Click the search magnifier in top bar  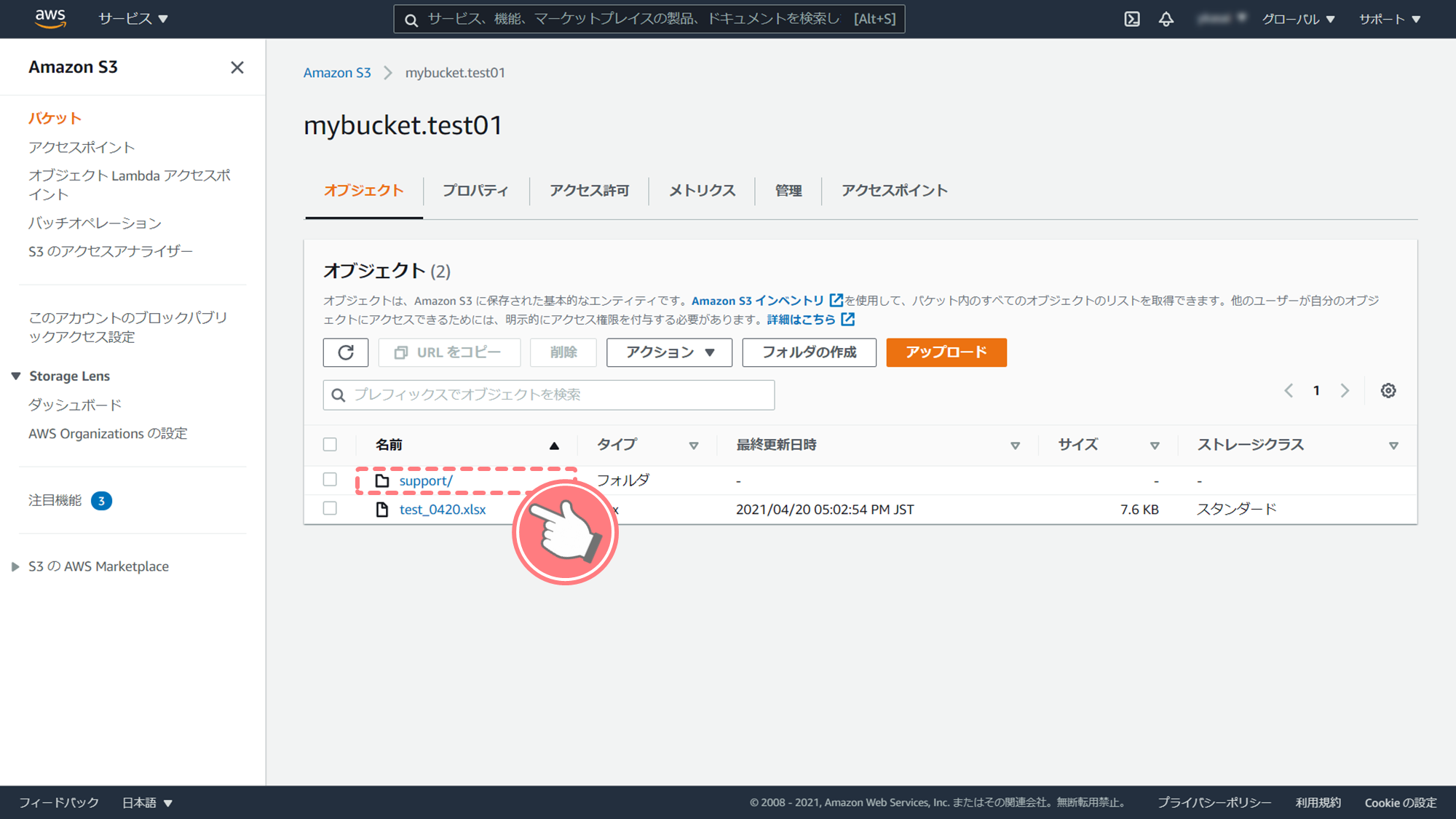click(x=411, y=20)
